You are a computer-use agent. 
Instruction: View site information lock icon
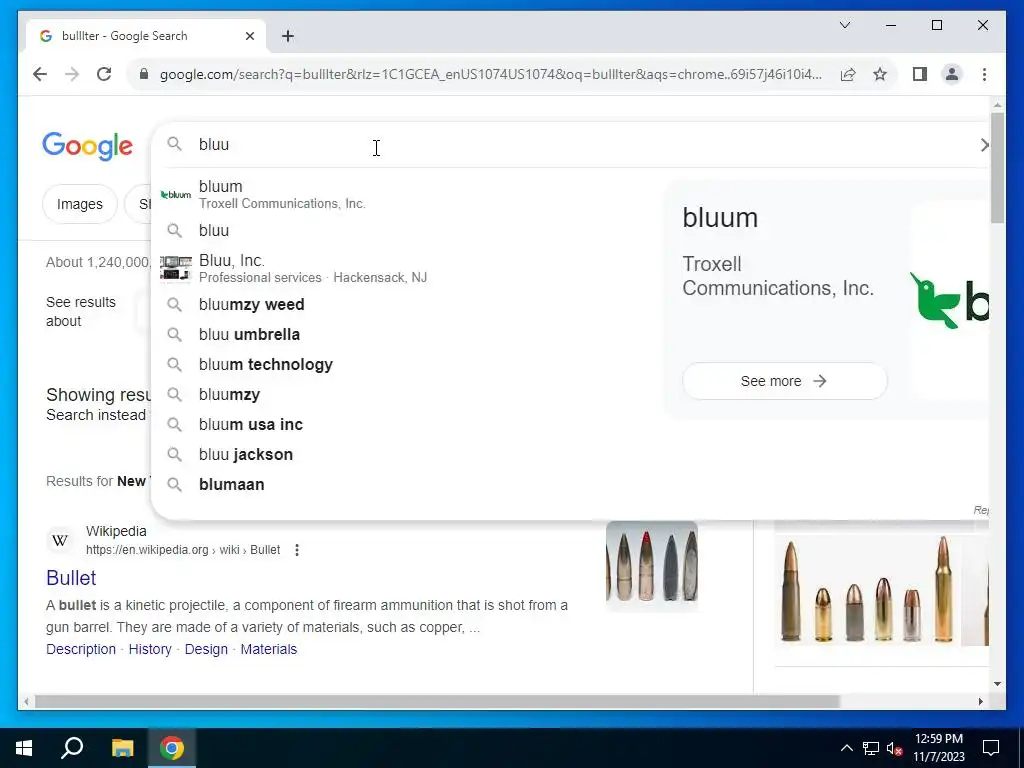(x=144, y=74)
